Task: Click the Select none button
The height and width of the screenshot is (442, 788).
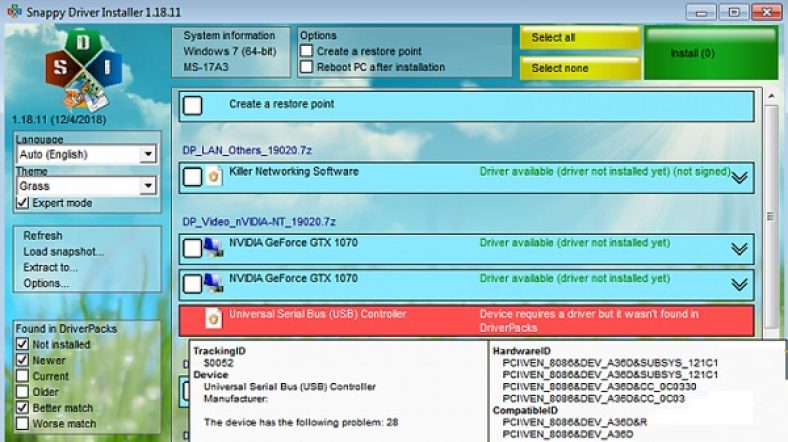Action: point(580,68)
